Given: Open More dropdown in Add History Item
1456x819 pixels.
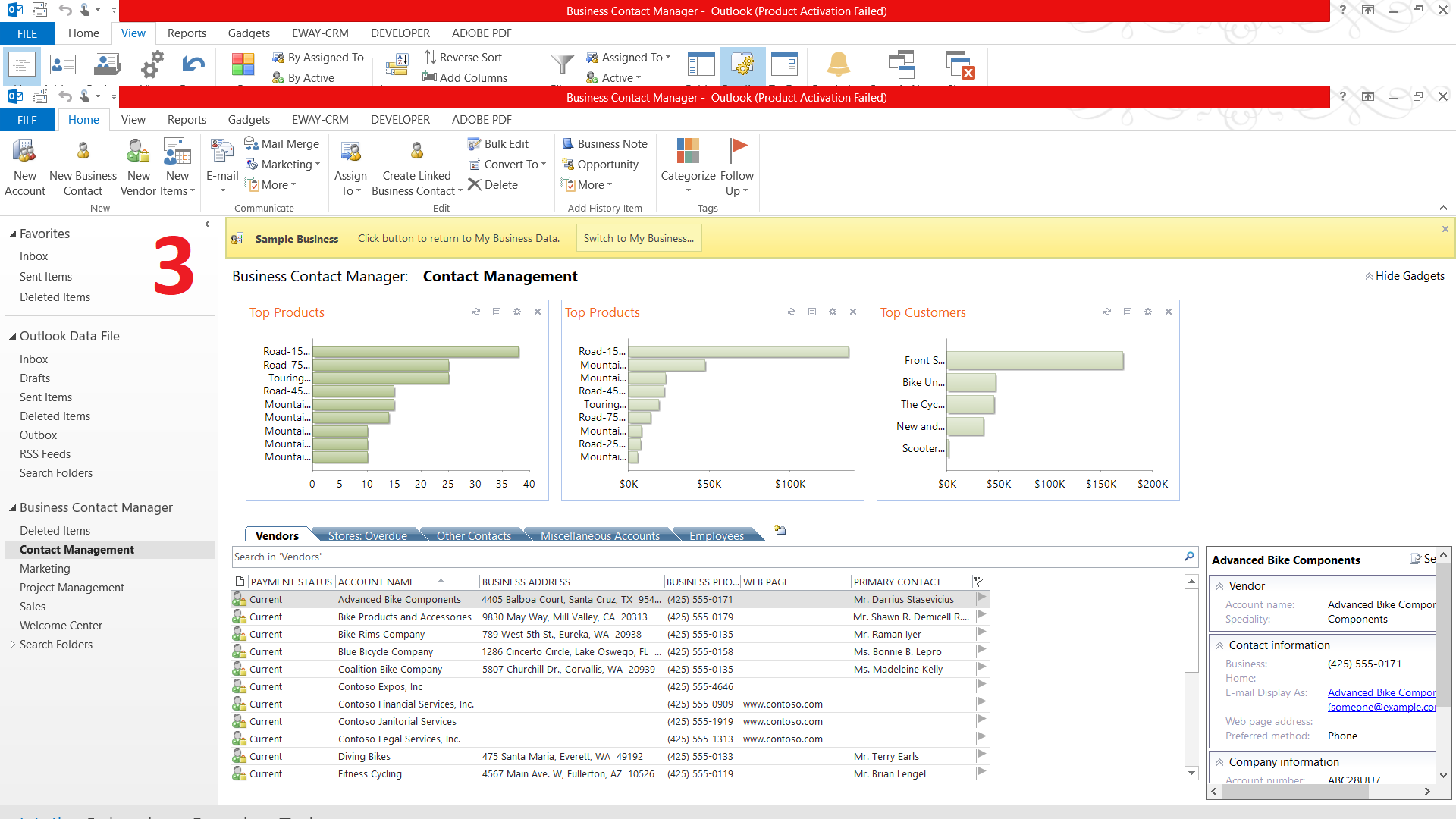Looking at the screenshot, I should (x=586, y=184).
